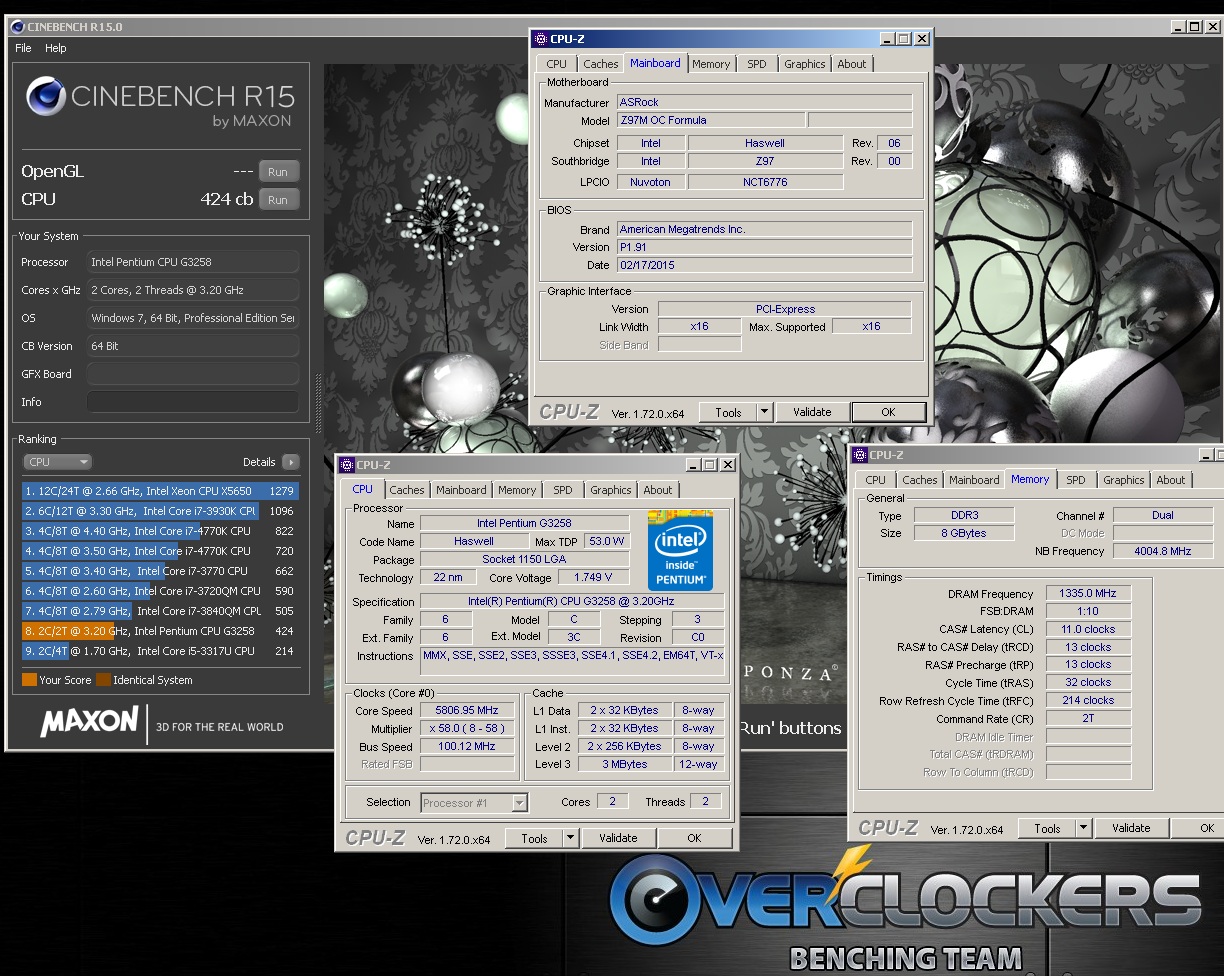
Task: Open Caches tab in CPU-Z CPU window
Action: pyautogui.click(x=407, y=490)
